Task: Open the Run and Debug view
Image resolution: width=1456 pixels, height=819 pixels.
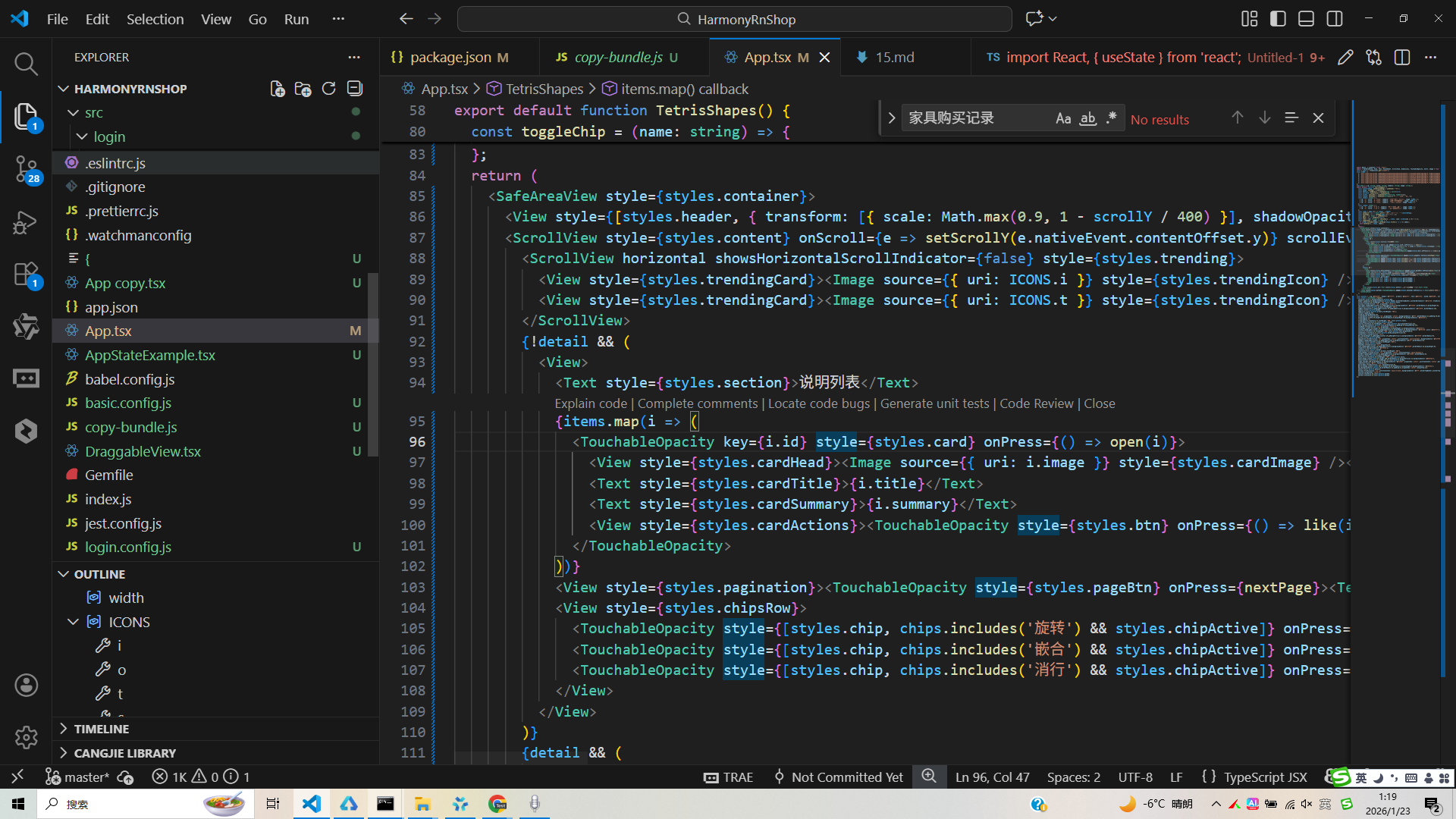Action: (x=26, y=222)
